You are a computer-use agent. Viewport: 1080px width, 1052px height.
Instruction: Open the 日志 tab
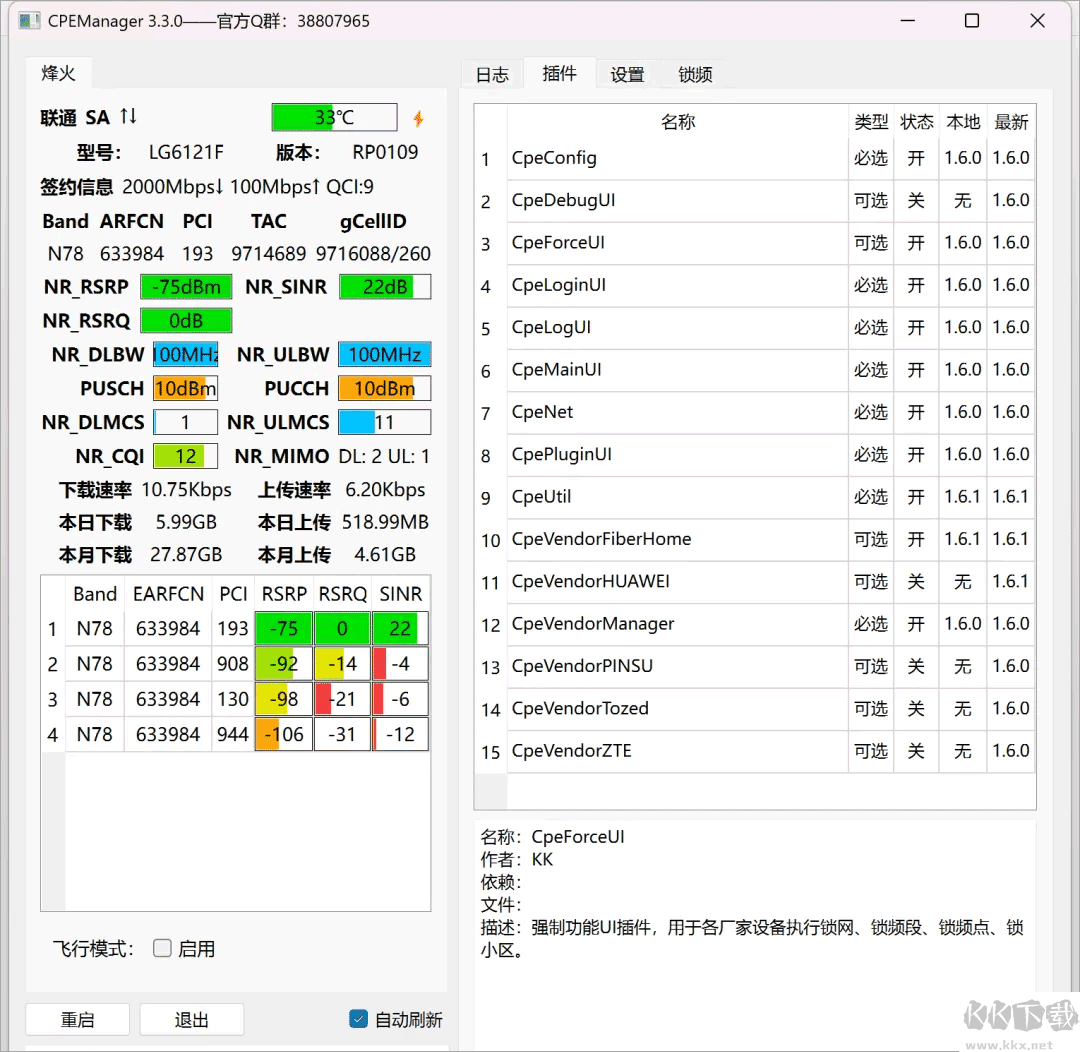492,74
